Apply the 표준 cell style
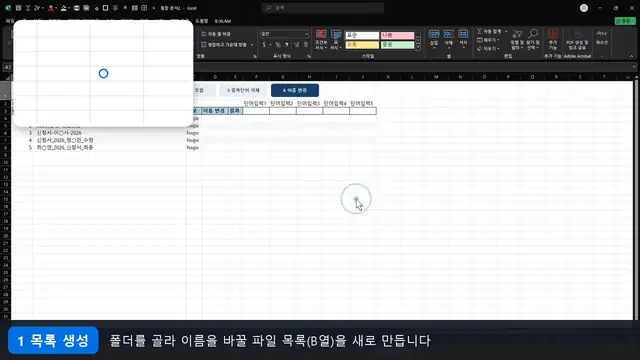The height and width of the screenshot is (360, 640). point(362,36)
